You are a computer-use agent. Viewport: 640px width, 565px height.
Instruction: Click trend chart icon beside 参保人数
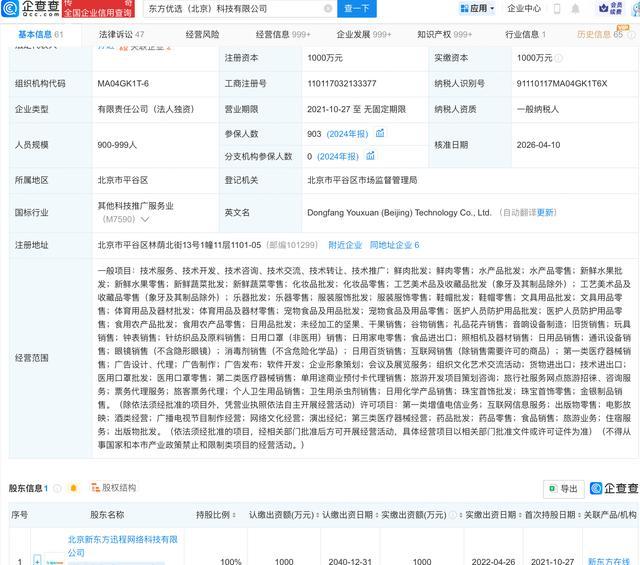(x=380, y=133)
